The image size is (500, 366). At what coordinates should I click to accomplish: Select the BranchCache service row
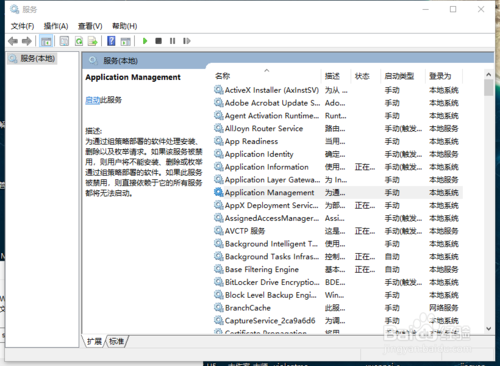coord(337,308)
